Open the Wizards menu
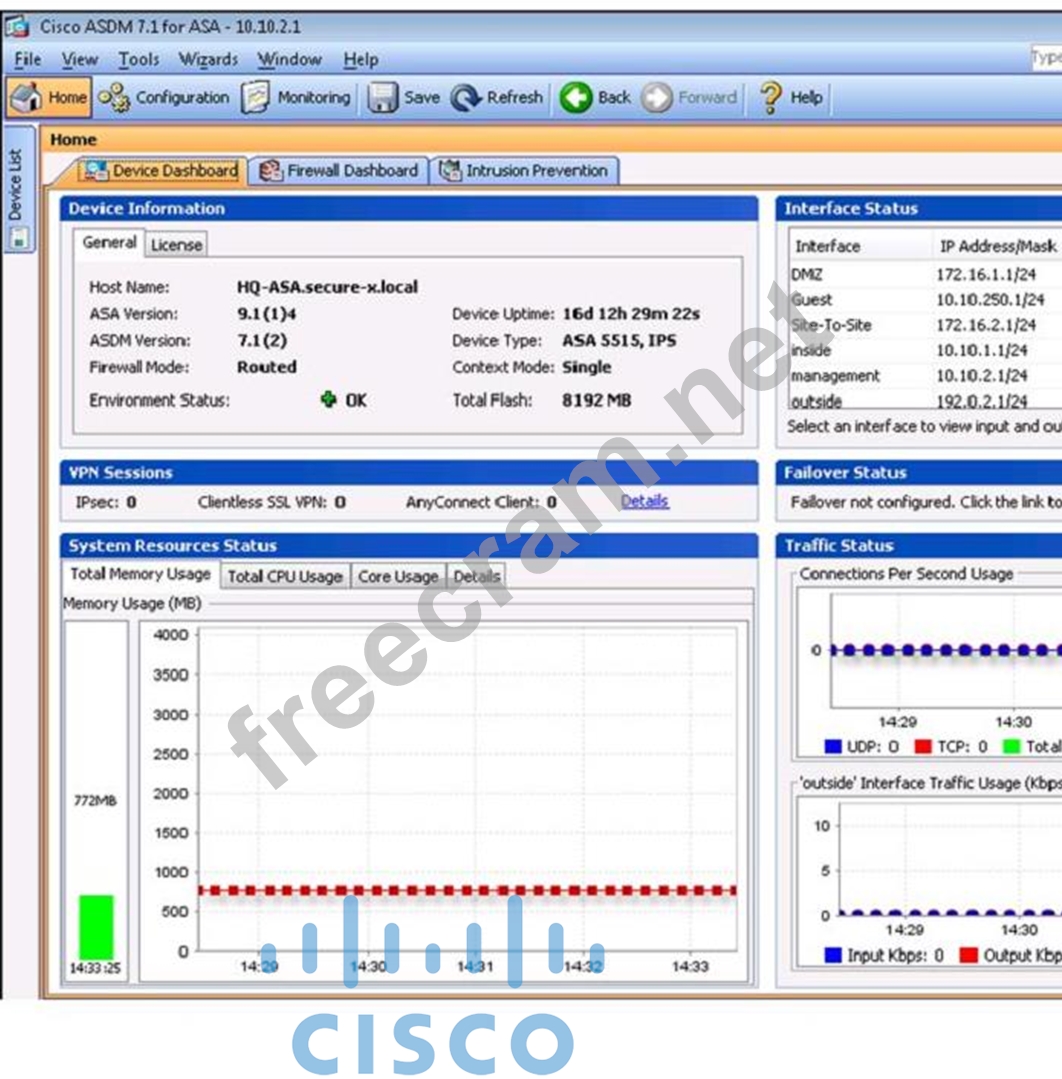1062x1079 pixels. (x=208, y=60)
